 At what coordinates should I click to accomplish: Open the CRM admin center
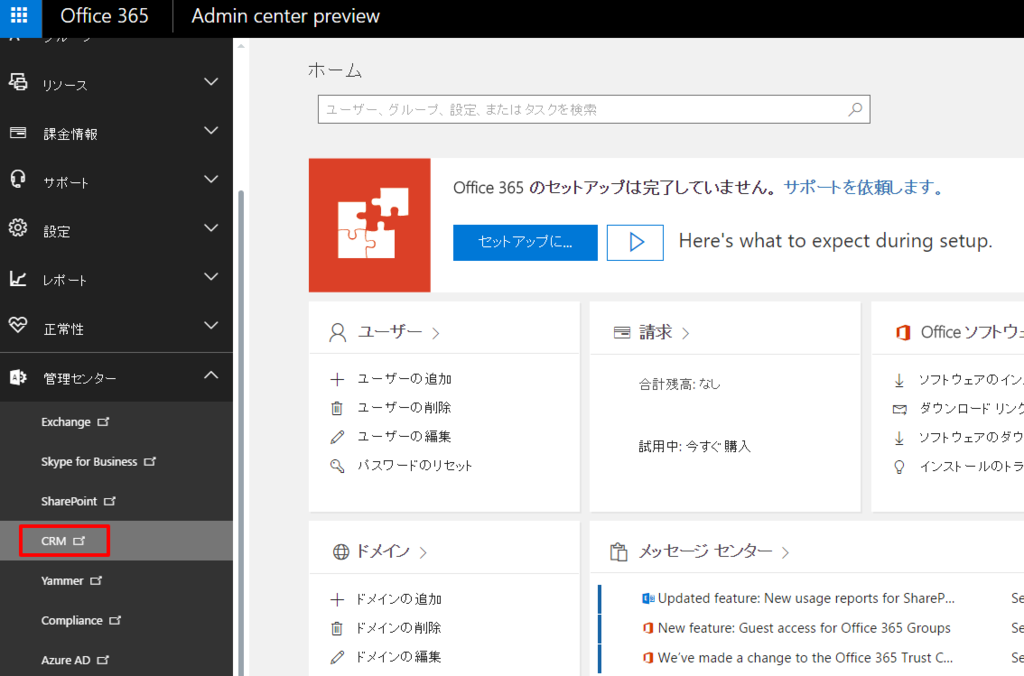[x=63, y=541]
